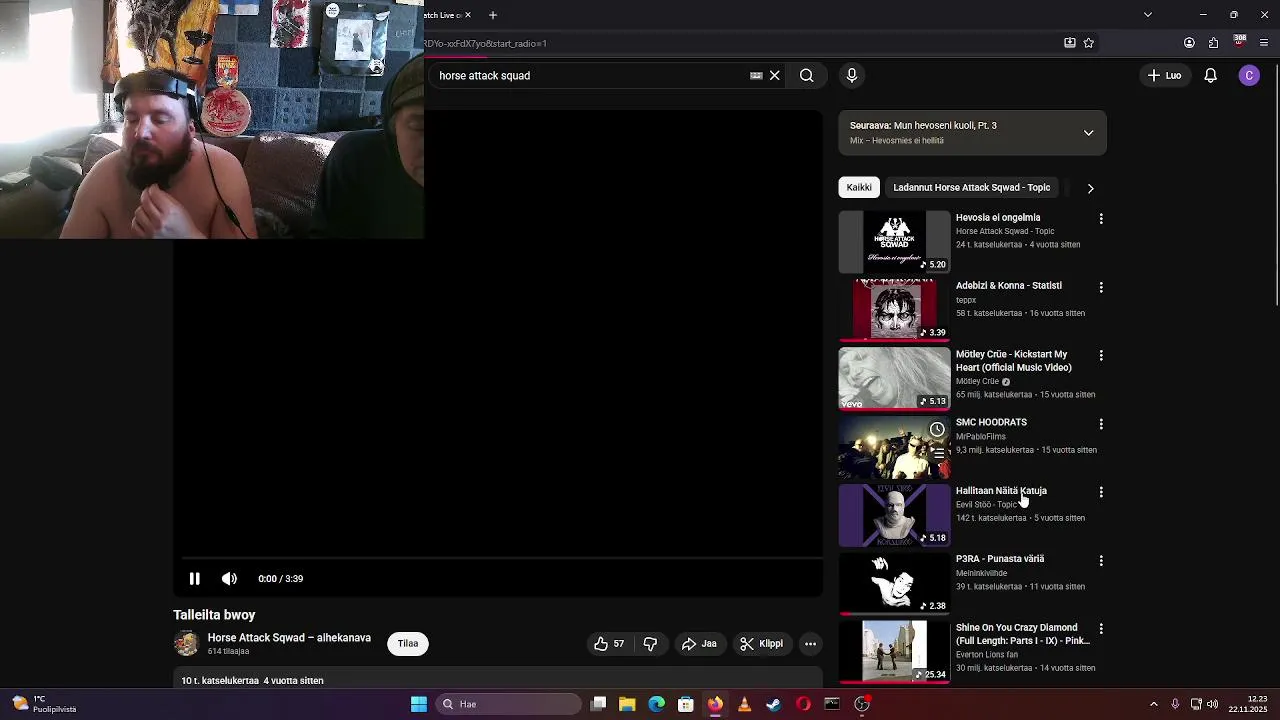Select Ladannut Horse Attack Sqwad - Topic chip
The width and height of the screenshot is (1280, 720).
tap(971, 187)
